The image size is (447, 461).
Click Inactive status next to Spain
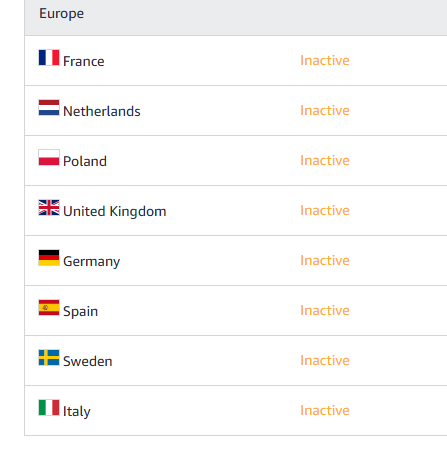tap(325, 310)
